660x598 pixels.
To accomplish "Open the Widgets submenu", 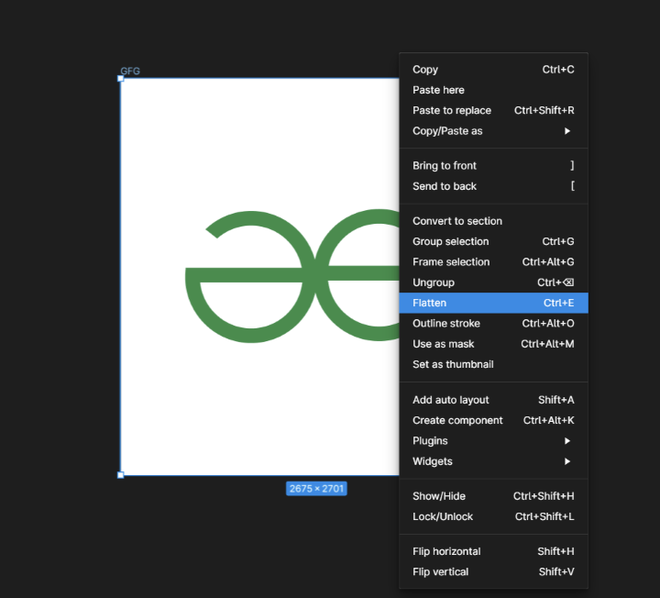I will pyautogui.click(x=493, y=461).
